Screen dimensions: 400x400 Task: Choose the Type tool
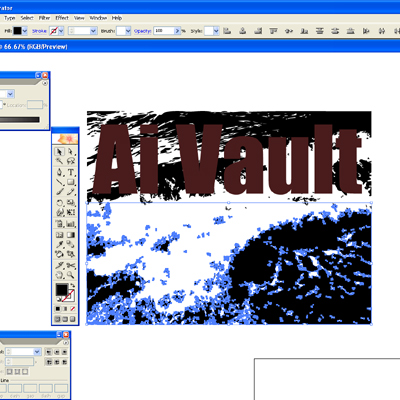(71, 172)
